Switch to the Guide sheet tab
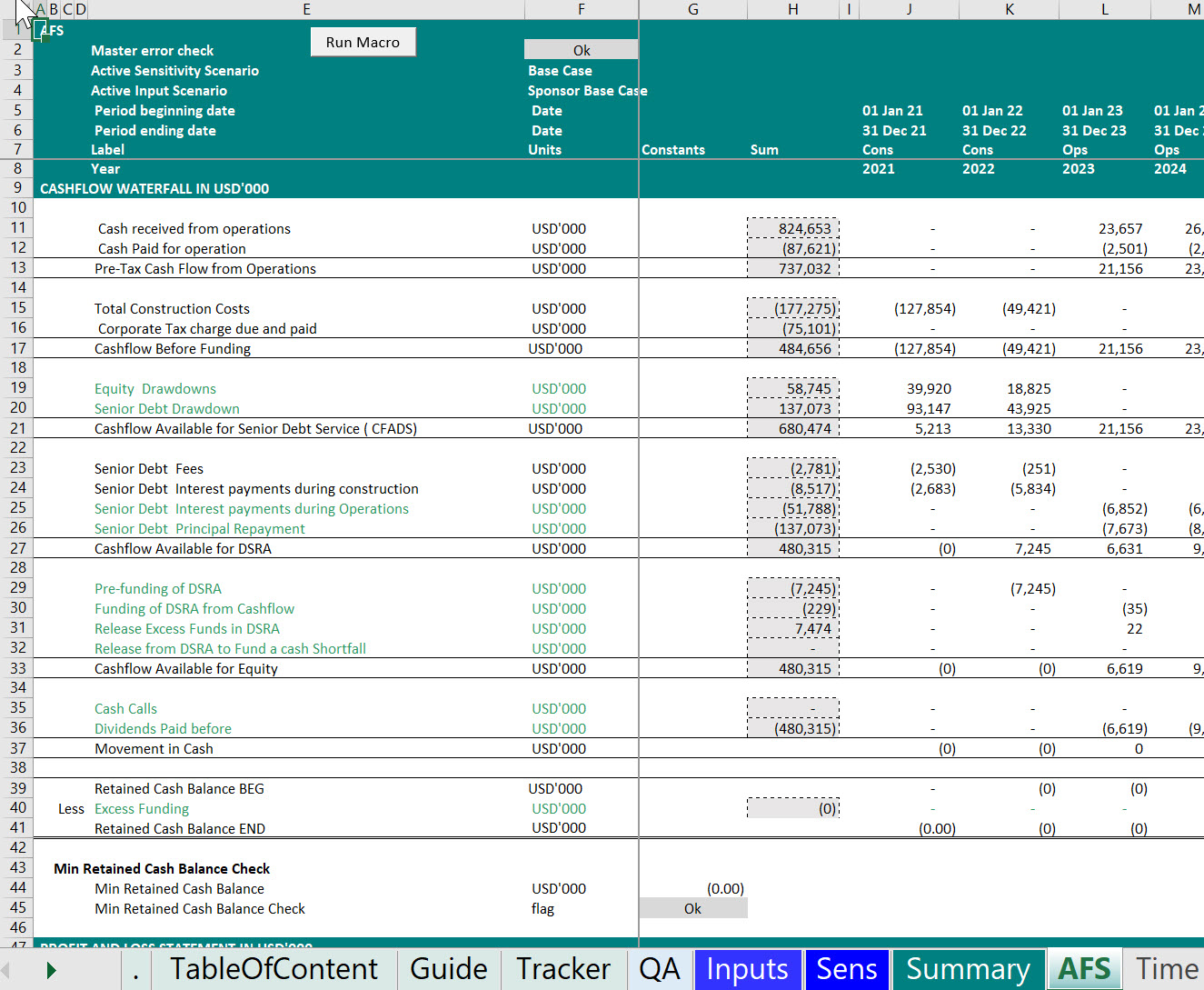The width and height of the screenshot is (1204, 990). pyautogui.click(x=449, y=968)
